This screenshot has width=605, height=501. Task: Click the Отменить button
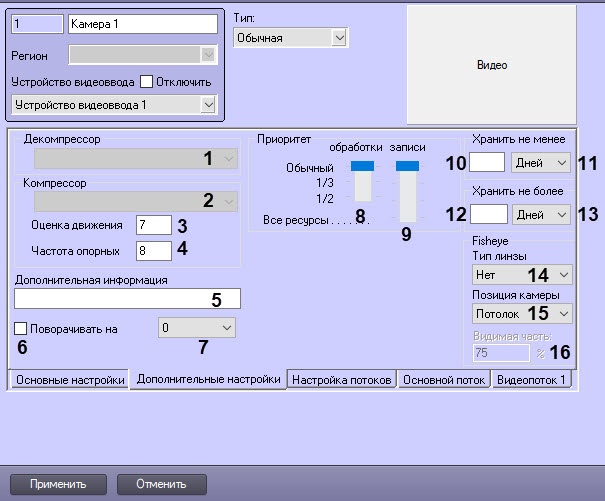(162, 484)
